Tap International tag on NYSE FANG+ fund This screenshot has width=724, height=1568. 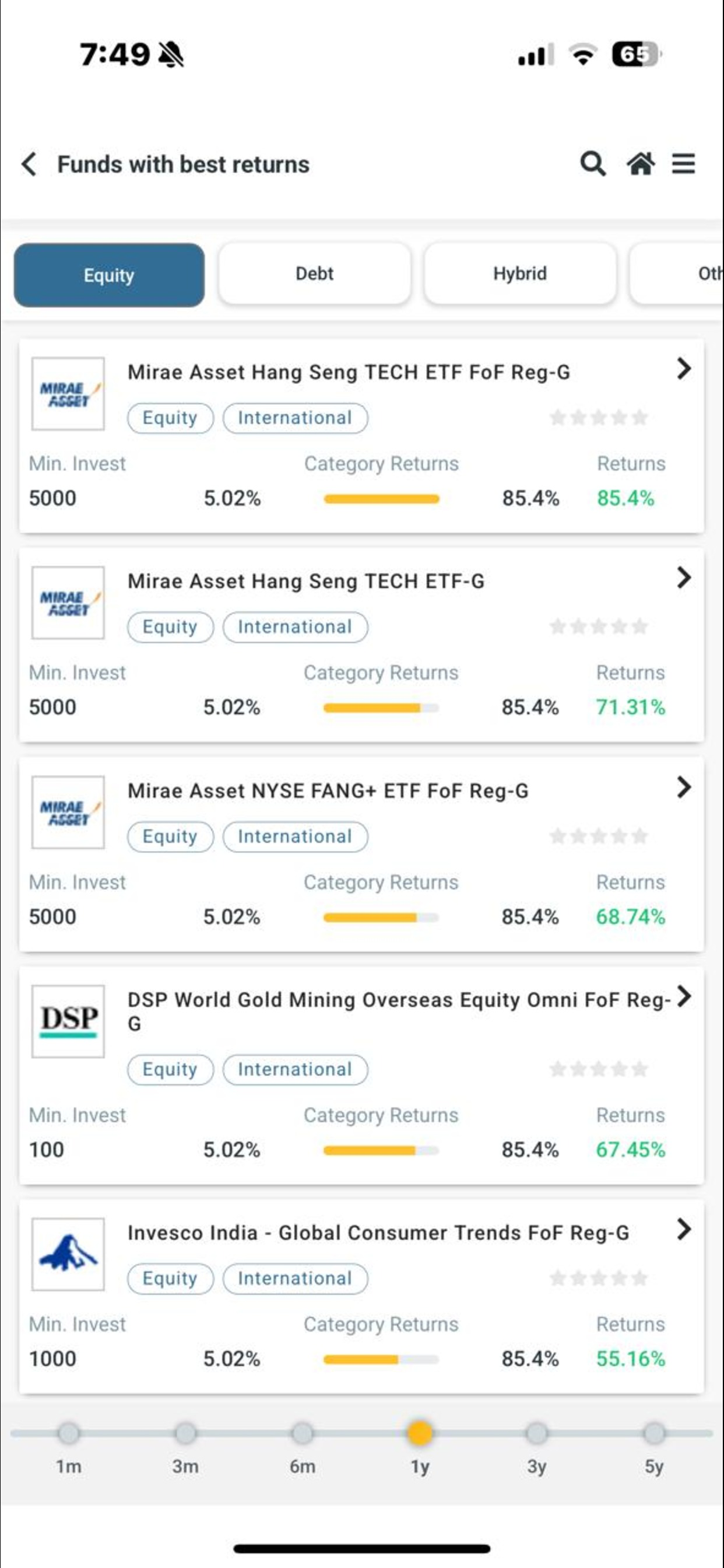295,836
